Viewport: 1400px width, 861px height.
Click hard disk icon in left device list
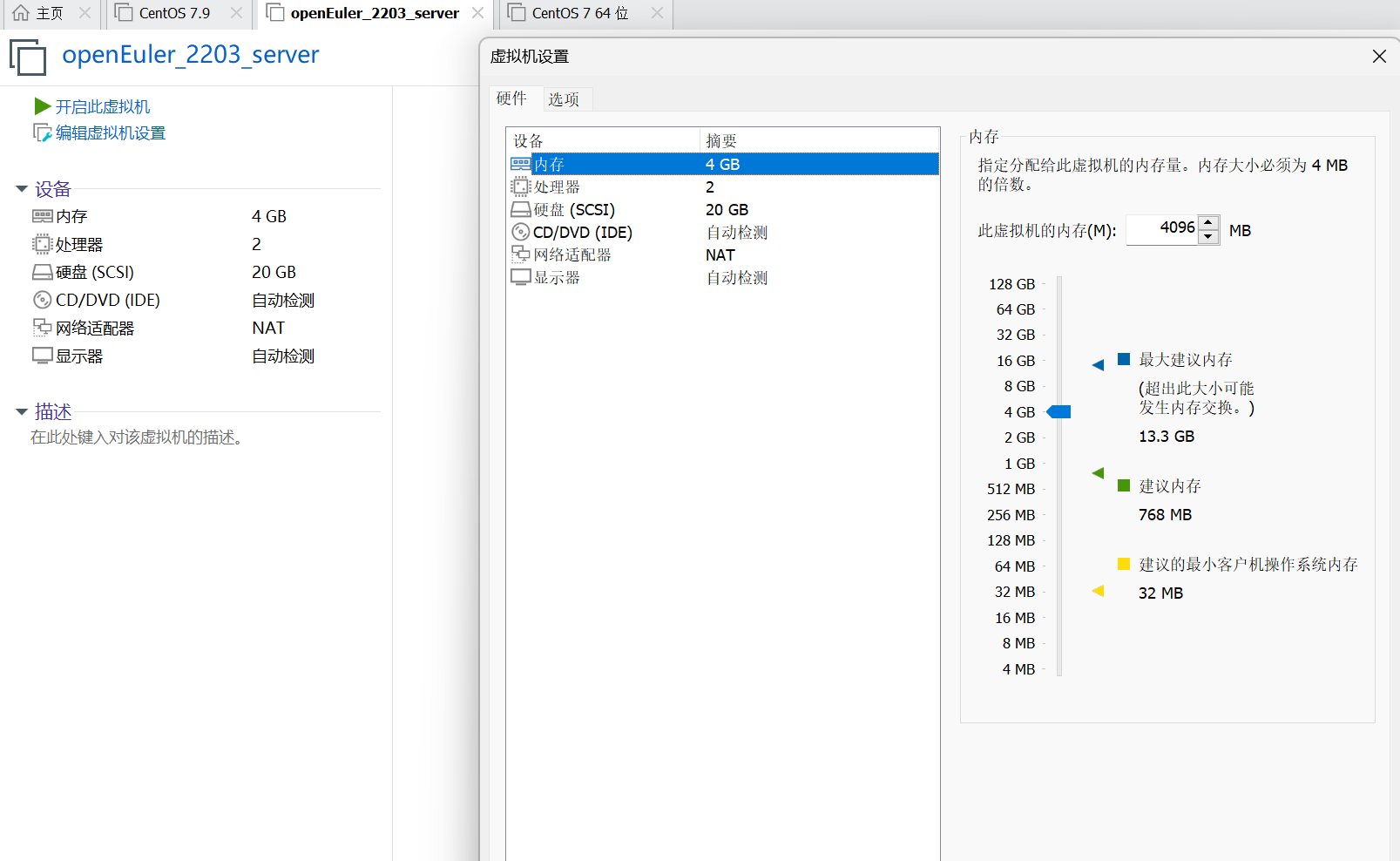coord(42,272)
